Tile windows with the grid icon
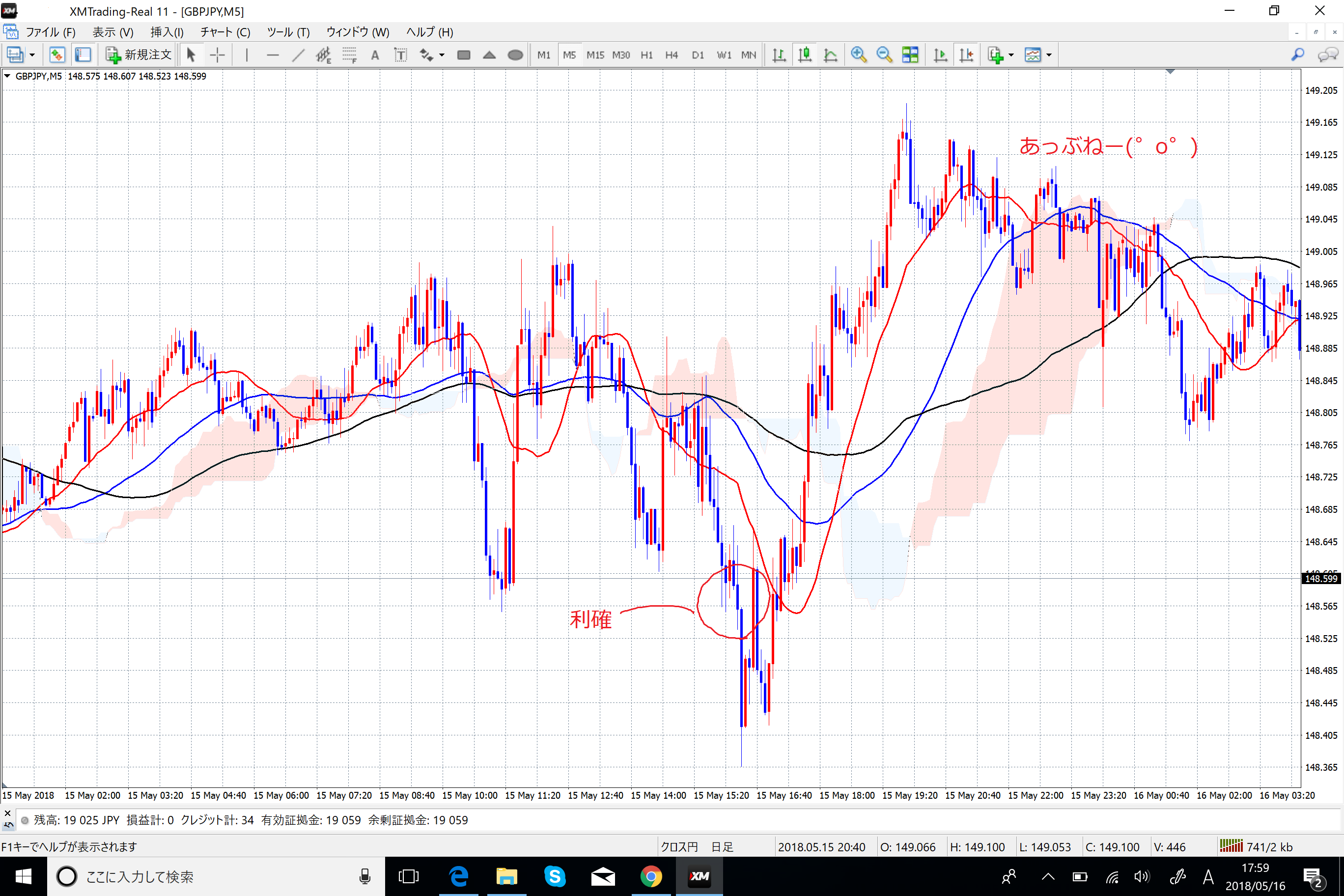Screen dimensions: 1344x896 [x=910, y=55]
